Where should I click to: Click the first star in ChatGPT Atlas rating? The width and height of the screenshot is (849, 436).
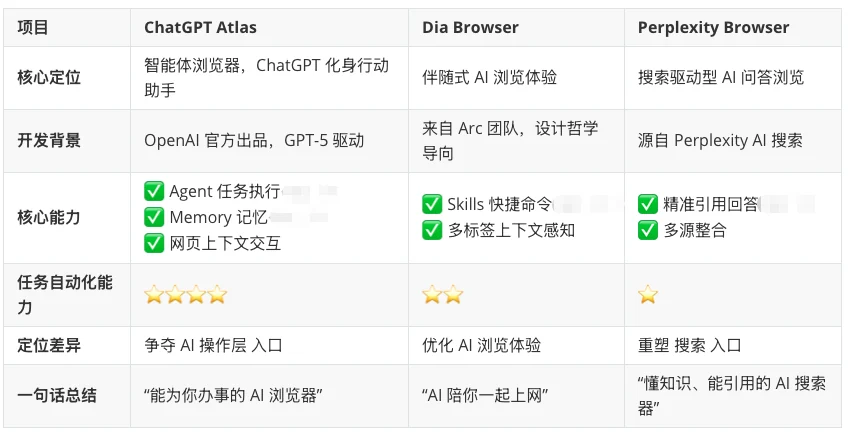pos(154,295)
